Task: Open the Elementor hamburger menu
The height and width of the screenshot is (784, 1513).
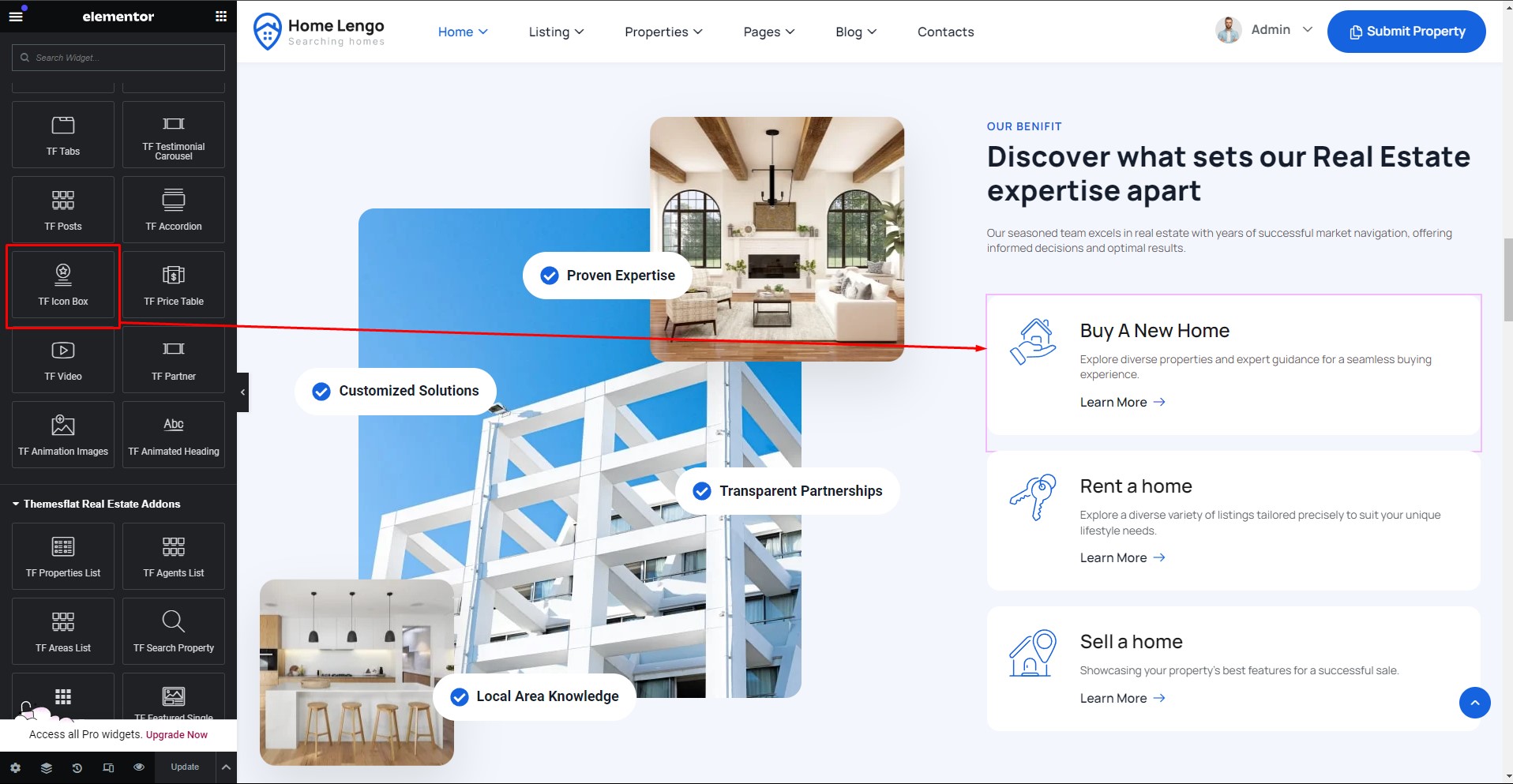Action: [x=16, y=16]
